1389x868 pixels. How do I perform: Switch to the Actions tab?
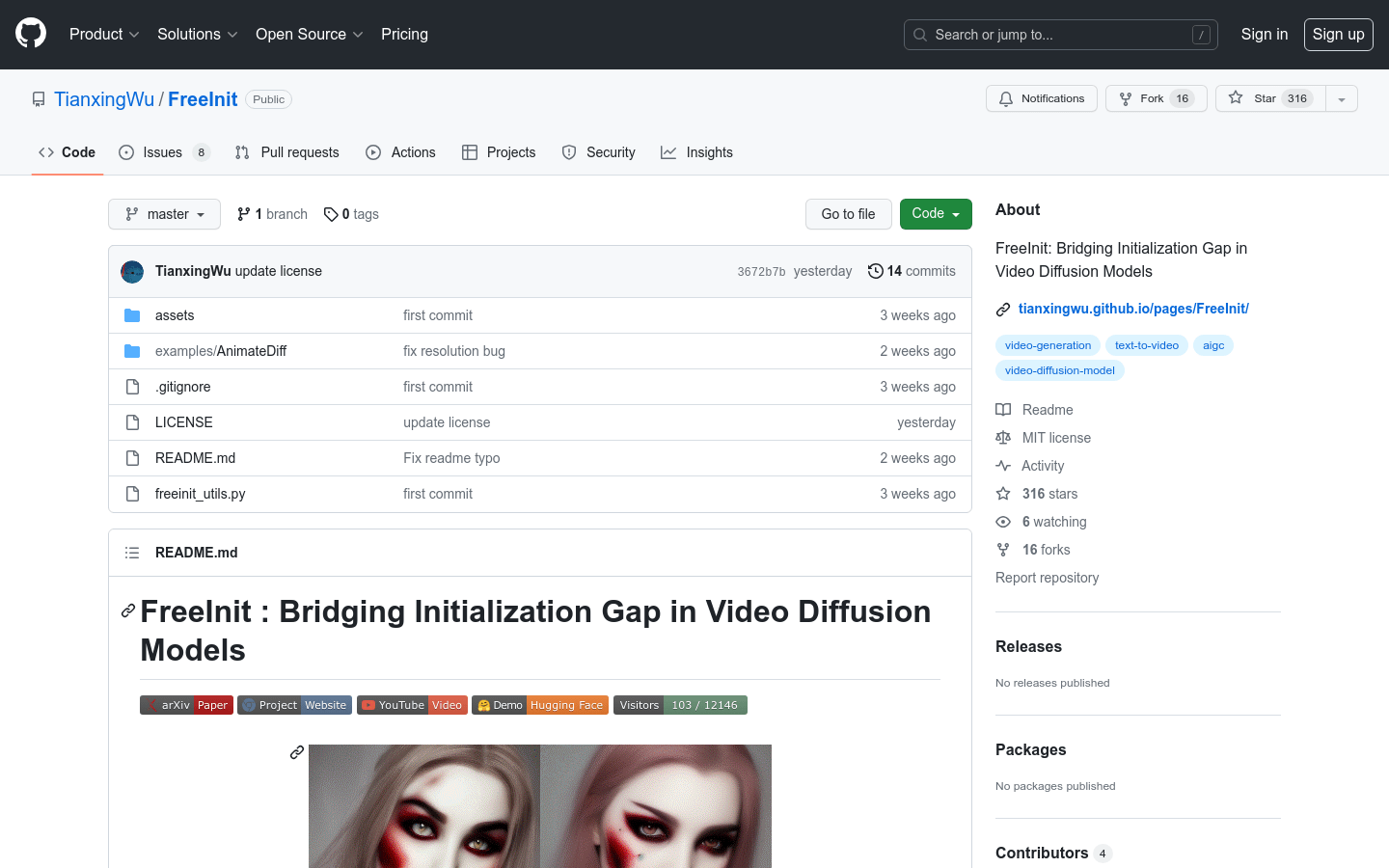coord(401,152)
